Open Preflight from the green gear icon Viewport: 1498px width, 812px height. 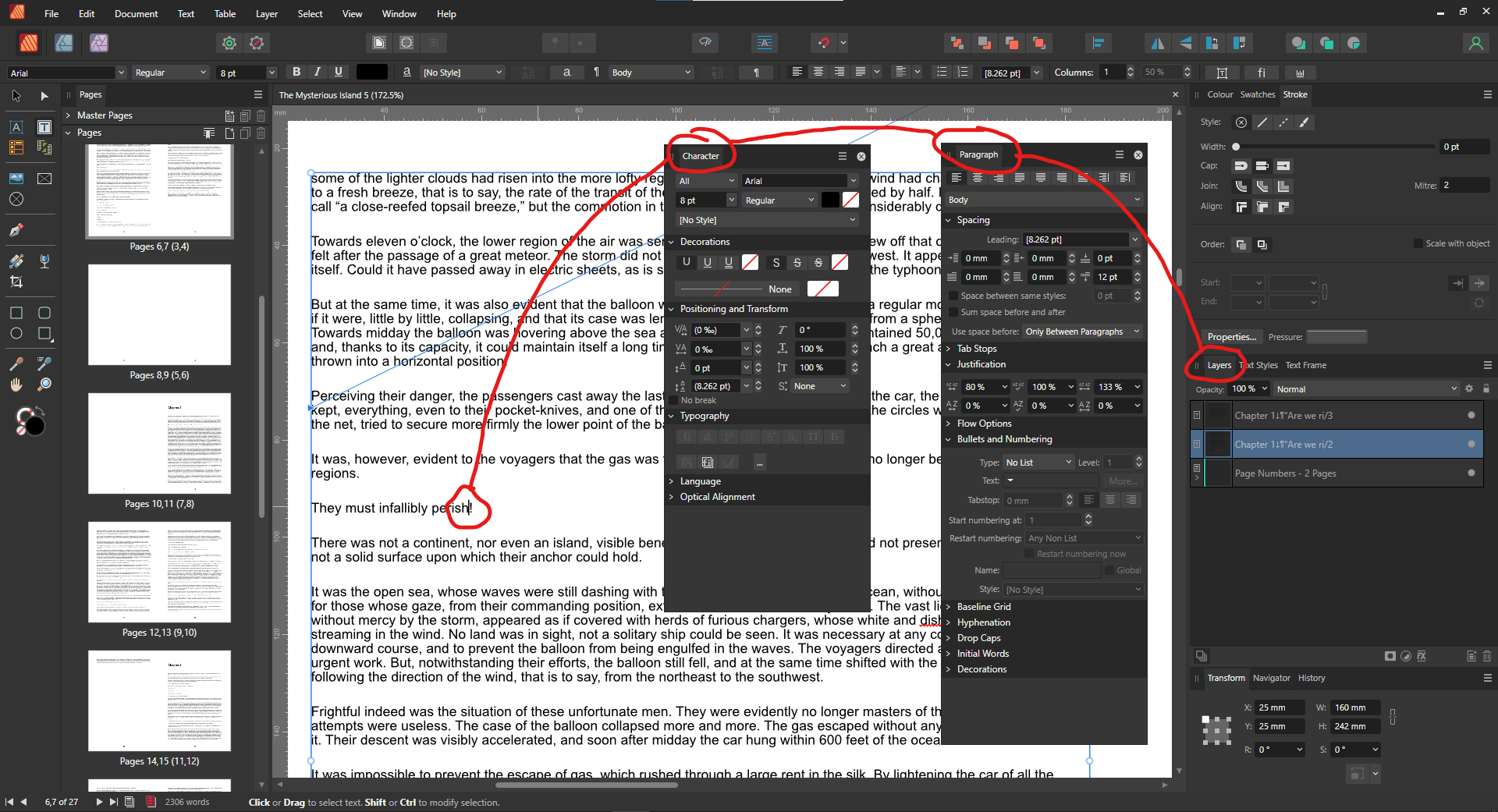point(229,43)
